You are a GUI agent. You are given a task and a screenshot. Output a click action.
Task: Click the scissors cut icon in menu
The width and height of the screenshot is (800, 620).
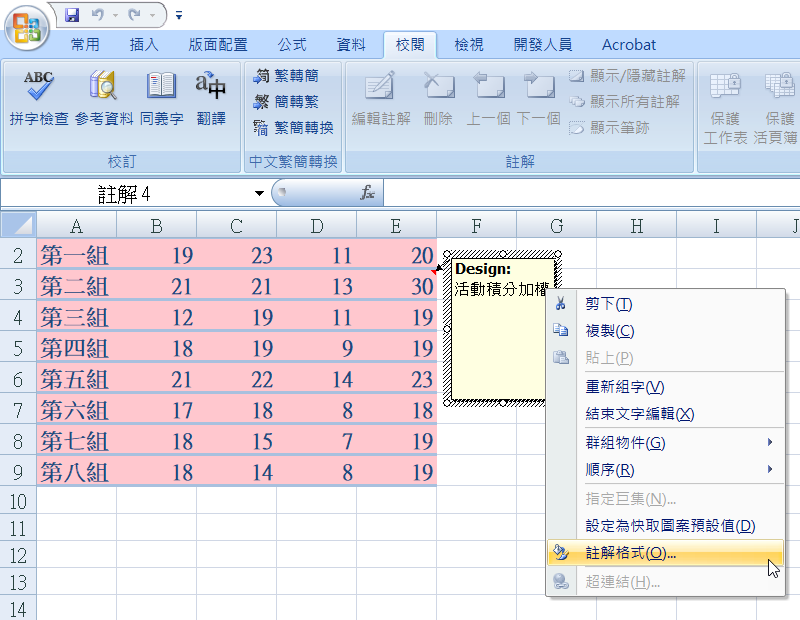pos(561,304)
